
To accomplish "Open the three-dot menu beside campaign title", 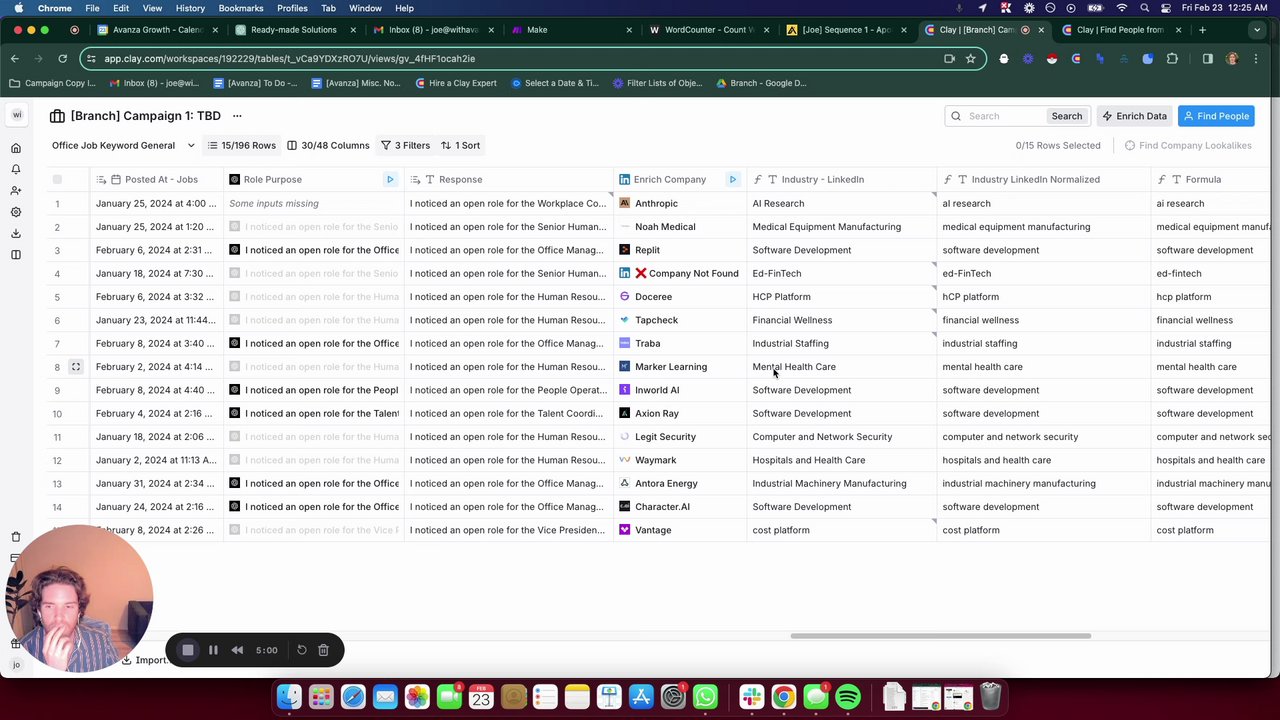I will click(237, 116).
